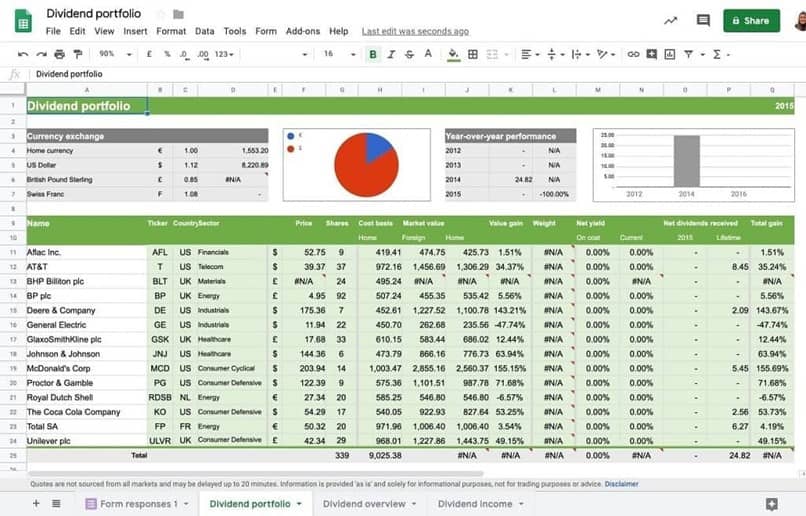Open the Functions sigma menu
The image size is (806, 516).
pos(717,54)
